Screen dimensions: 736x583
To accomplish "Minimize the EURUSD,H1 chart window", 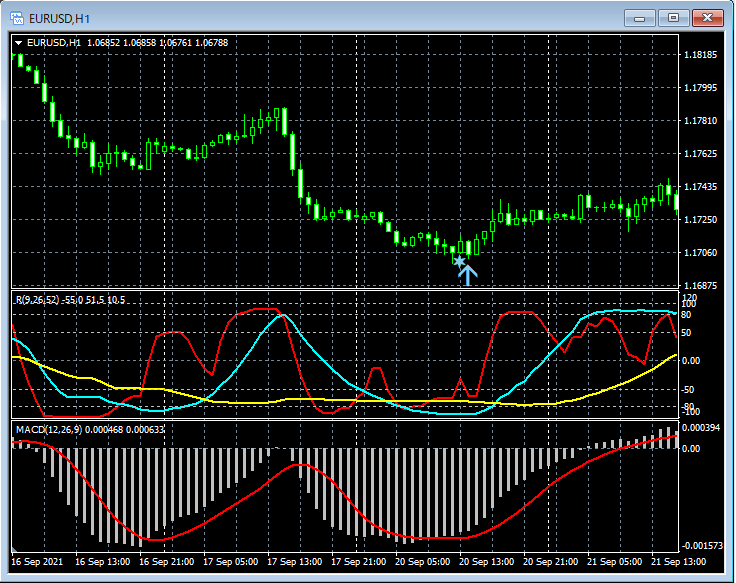I will click(x=640, y=18).
